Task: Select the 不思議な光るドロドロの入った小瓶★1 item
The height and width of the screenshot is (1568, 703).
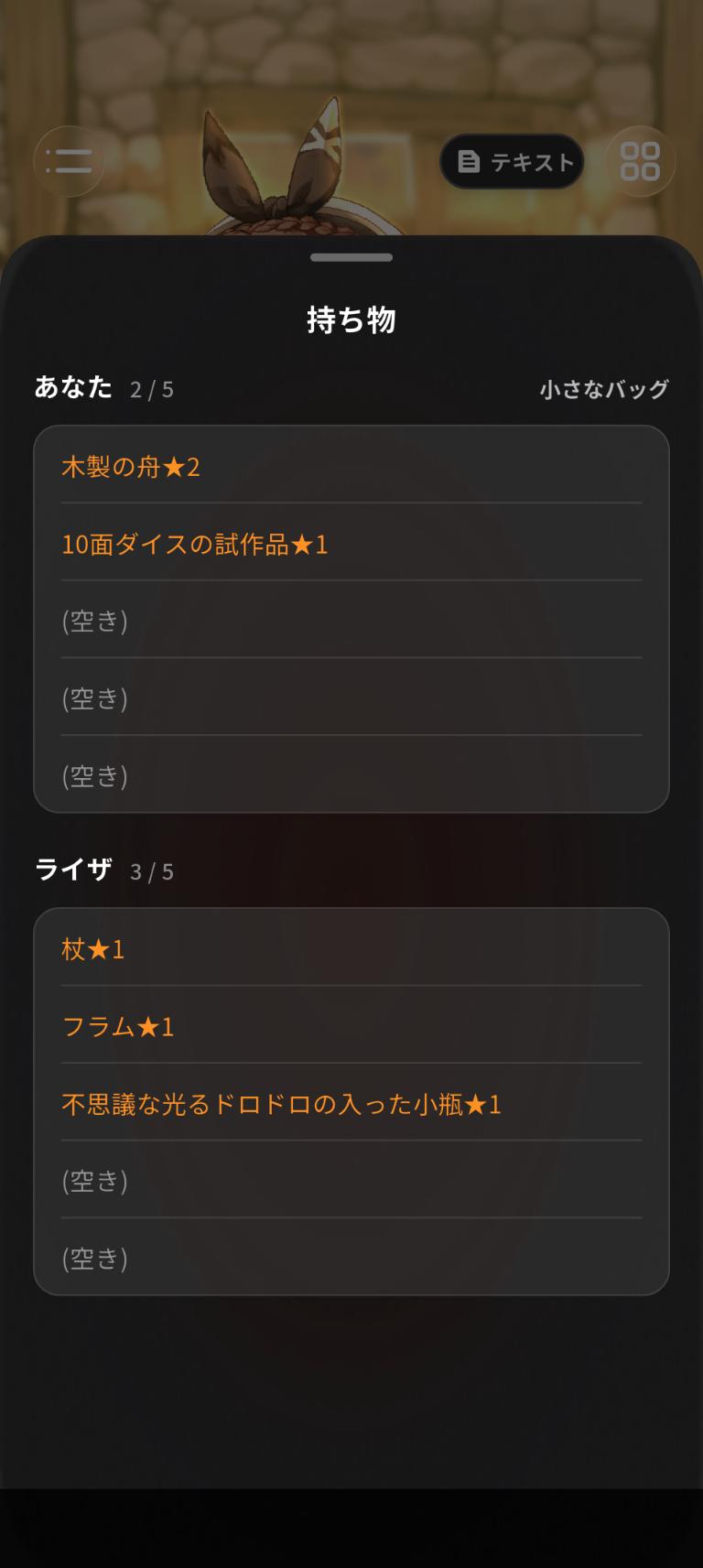Action: point(351,1104)
